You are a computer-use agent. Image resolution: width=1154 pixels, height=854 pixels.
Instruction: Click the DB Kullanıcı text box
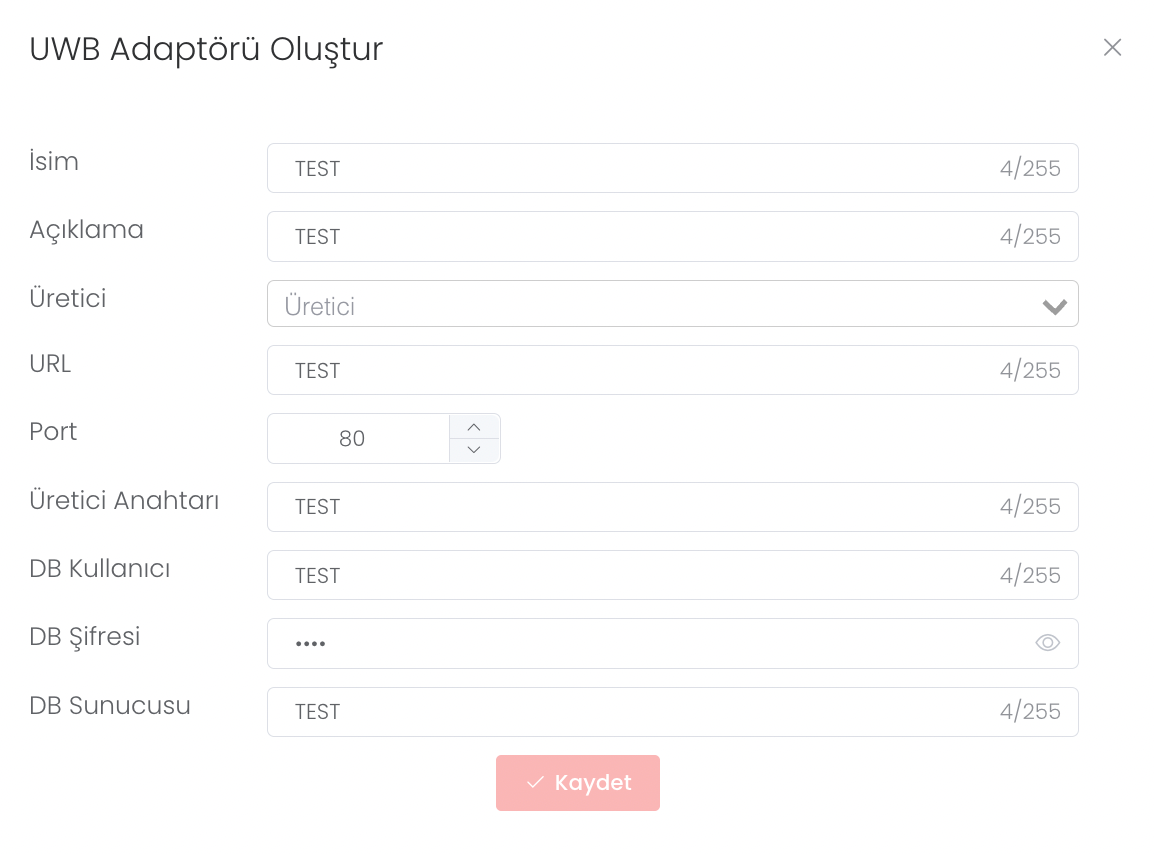coord(640,575)
